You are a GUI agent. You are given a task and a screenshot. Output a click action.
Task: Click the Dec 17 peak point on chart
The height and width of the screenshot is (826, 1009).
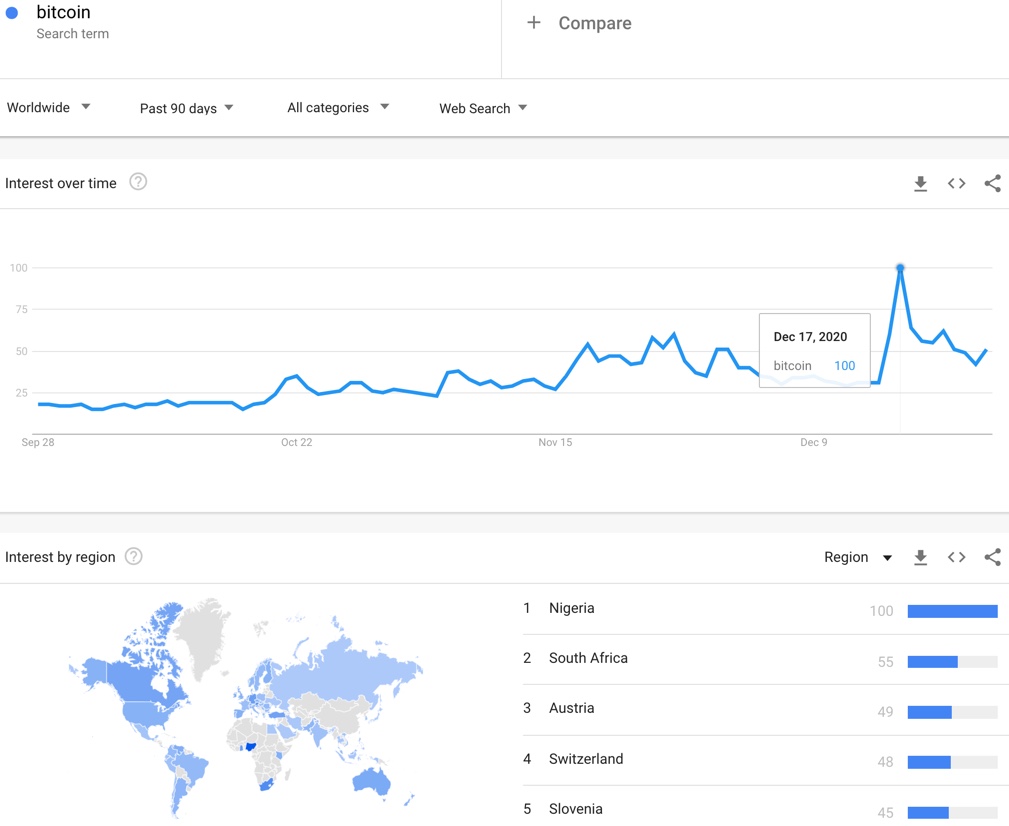(x=900, y=268)
